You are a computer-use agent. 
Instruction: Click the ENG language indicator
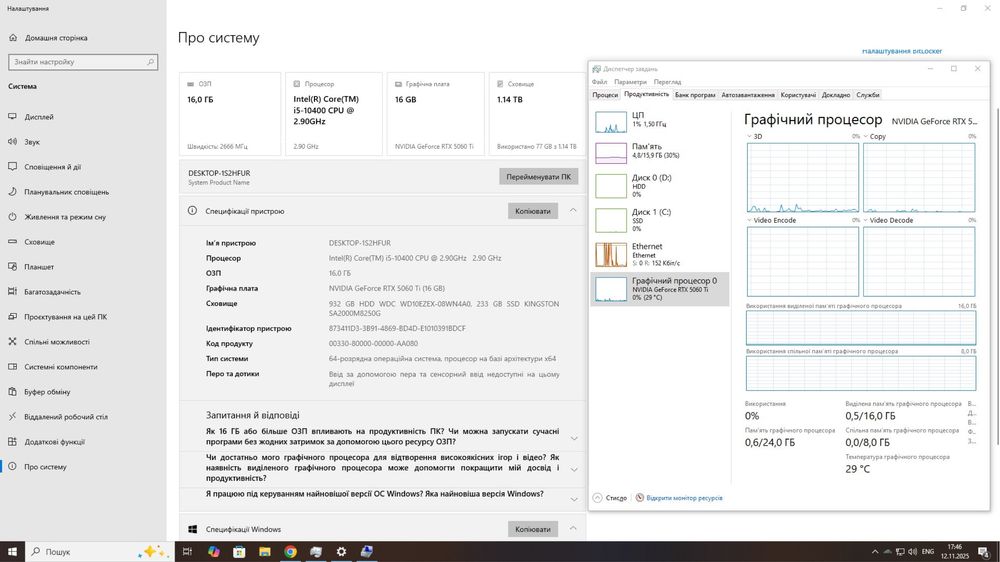[928, 552]
